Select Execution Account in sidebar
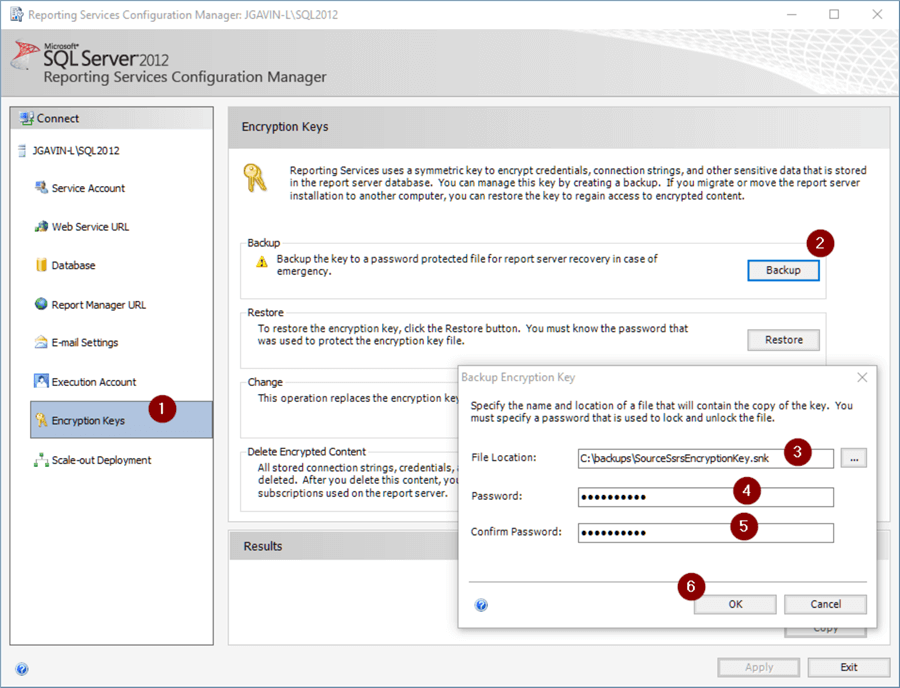This screenshot has height=688, width=900. click(94, 382)
